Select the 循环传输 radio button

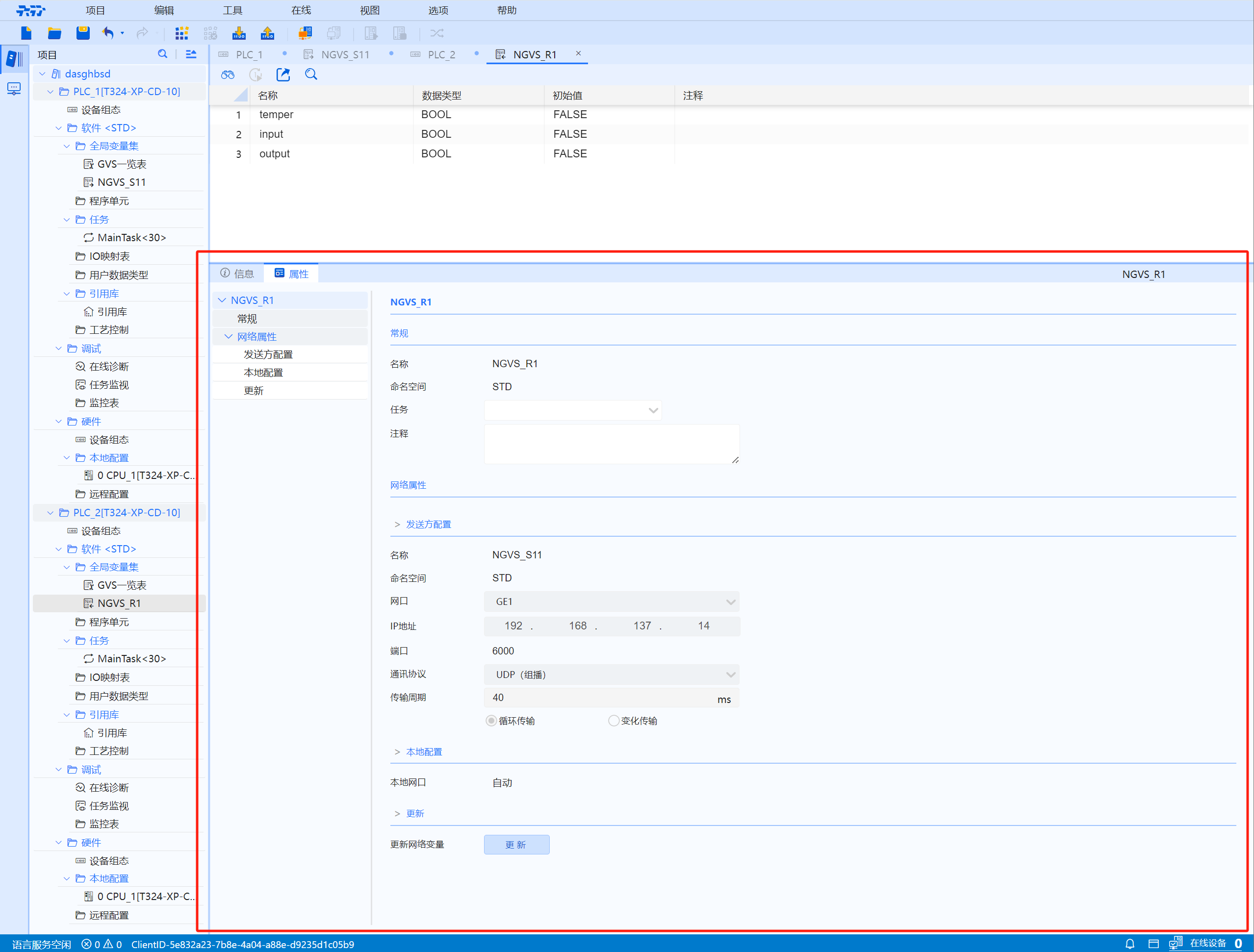491,720
